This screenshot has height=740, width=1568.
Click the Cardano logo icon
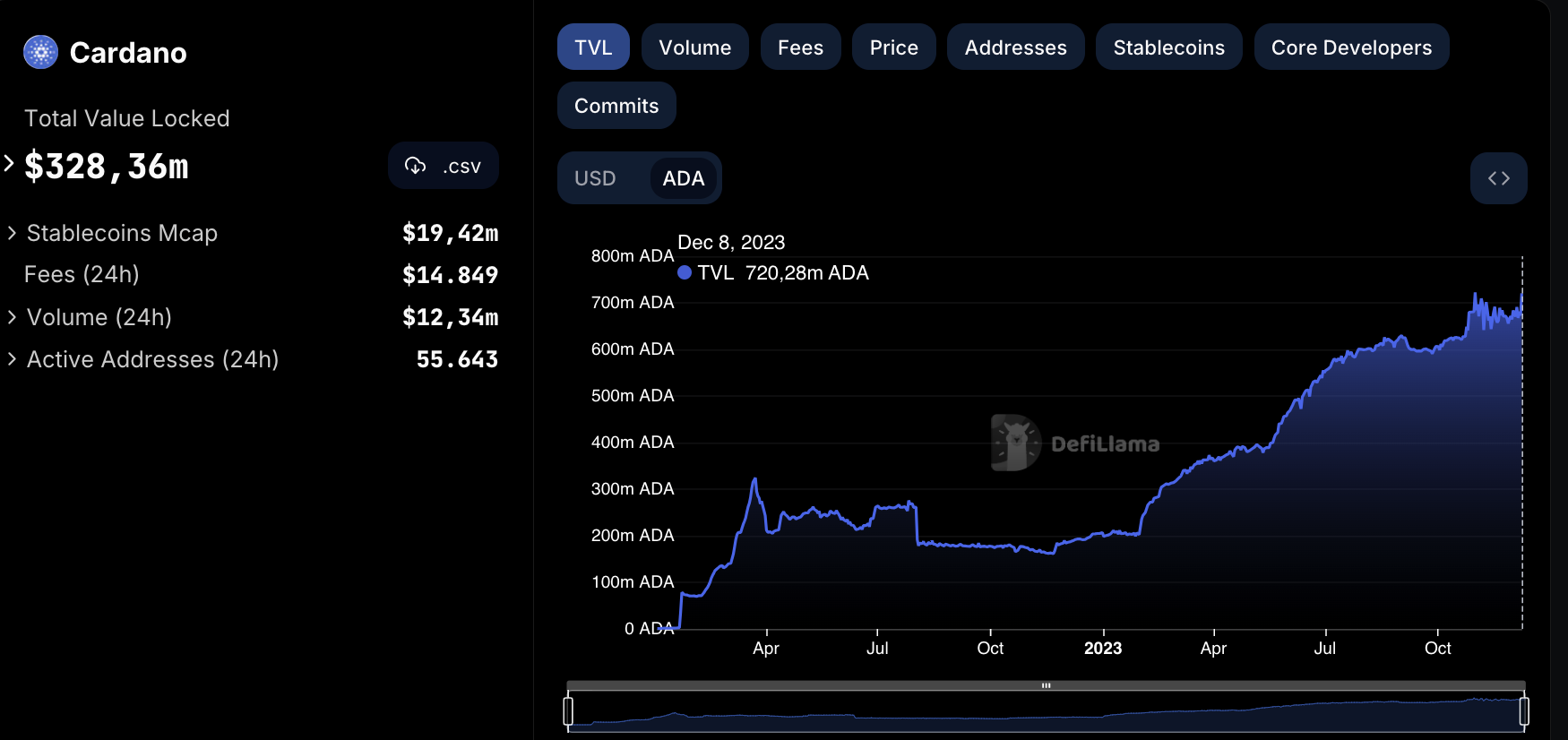click(x=40, y=52)
